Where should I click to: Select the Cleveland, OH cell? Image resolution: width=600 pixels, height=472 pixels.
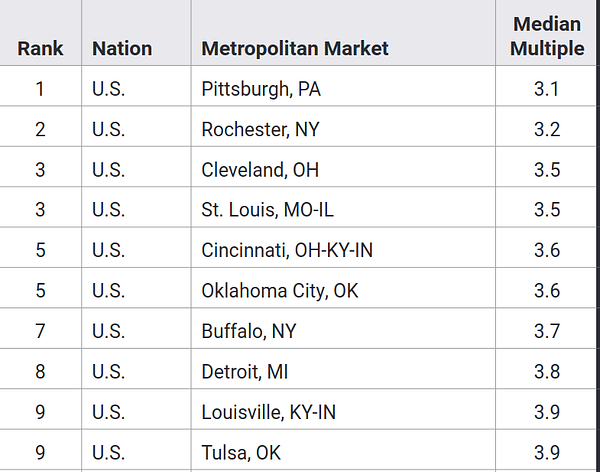pos(260,170)
